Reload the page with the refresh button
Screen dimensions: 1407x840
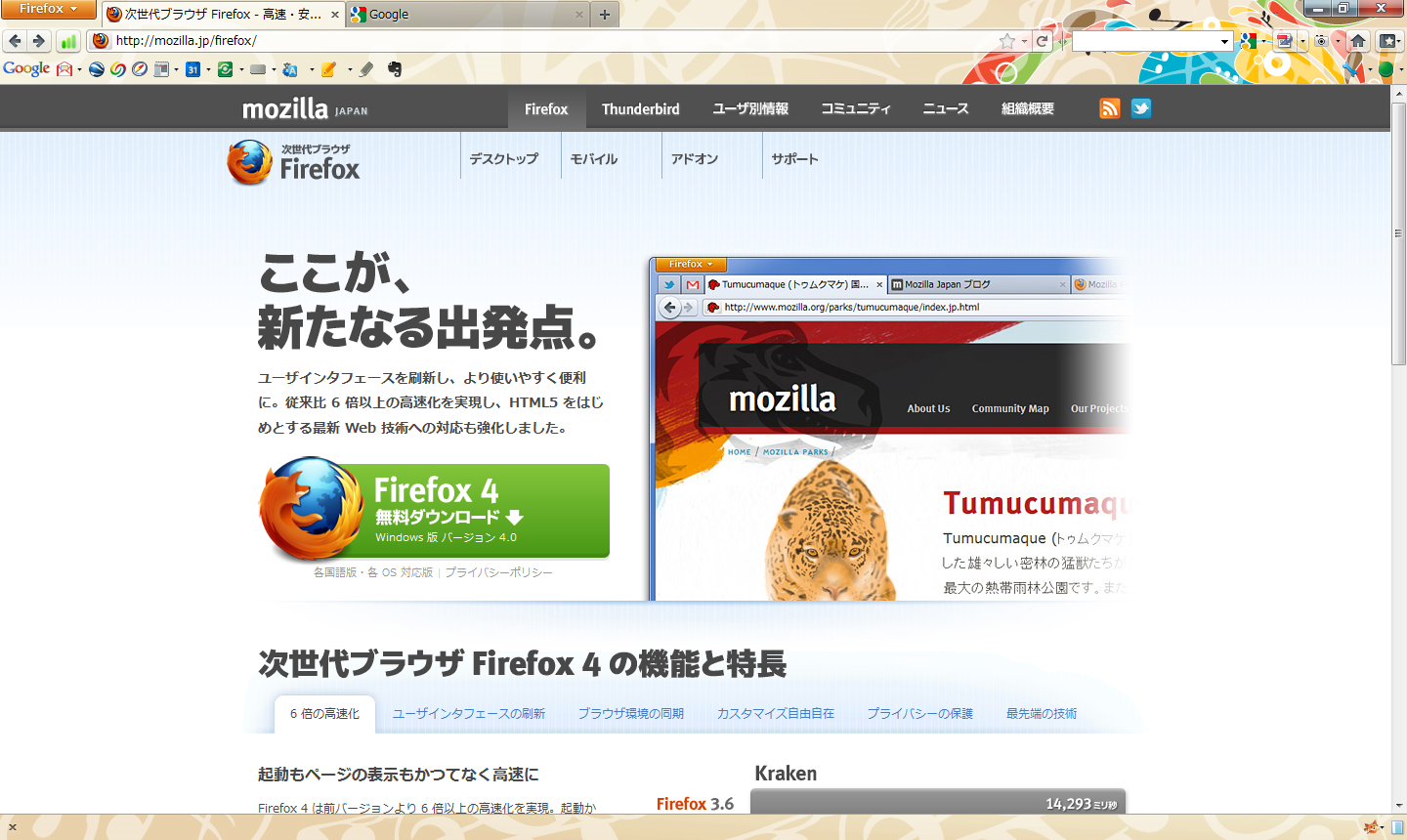click(1042, 41)
